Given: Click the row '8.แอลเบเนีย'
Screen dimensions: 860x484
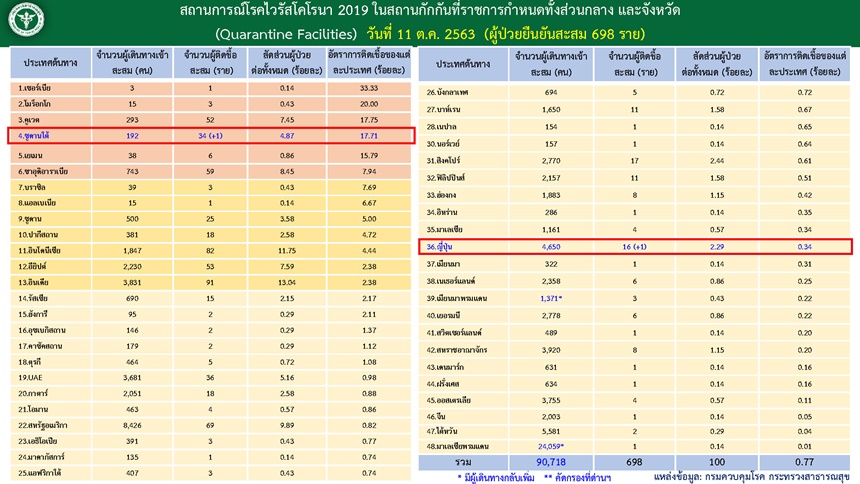Looking at the screenshot, I should 210,202.
